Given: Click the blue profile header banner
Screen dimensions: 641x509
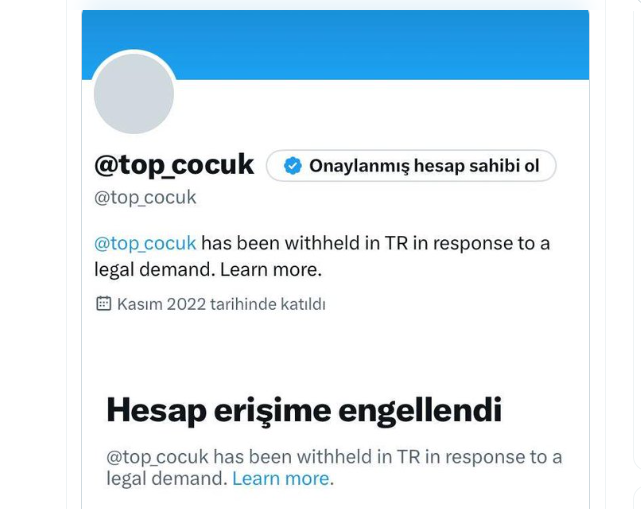Looking at the screenshot, I should click(x=335, y=45).
